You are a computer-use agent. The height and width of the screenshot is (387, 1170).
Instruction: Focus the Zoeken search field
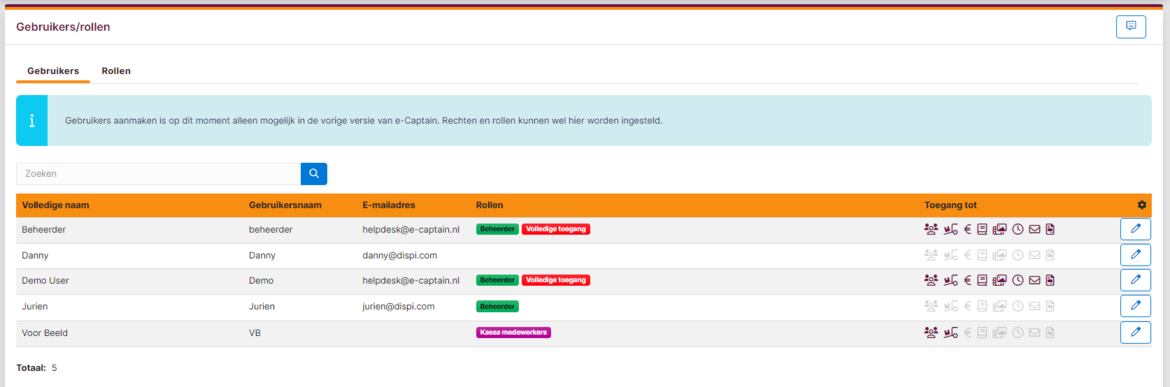[x=158, y=174]
